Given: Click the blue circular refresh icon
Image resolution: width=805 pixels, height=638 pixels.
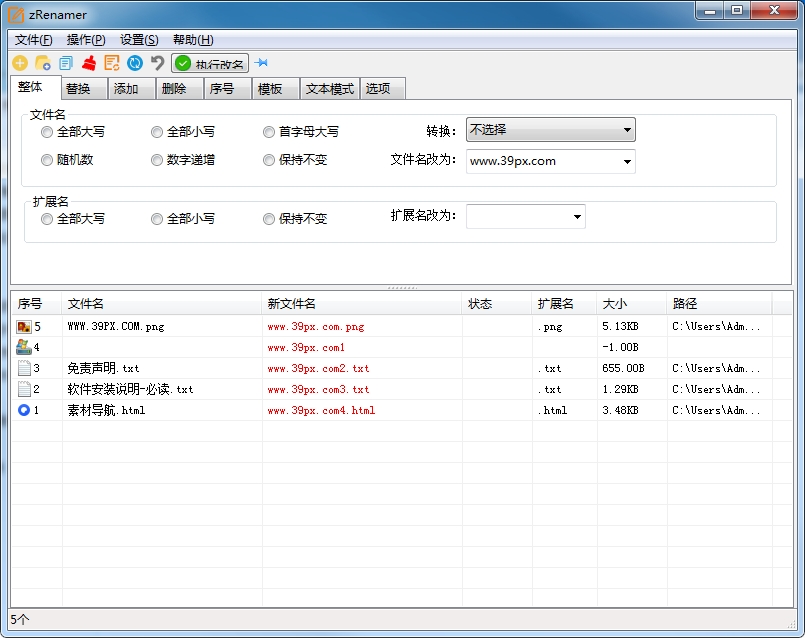Looking at the screenshot, I should [x=135, y=63].
